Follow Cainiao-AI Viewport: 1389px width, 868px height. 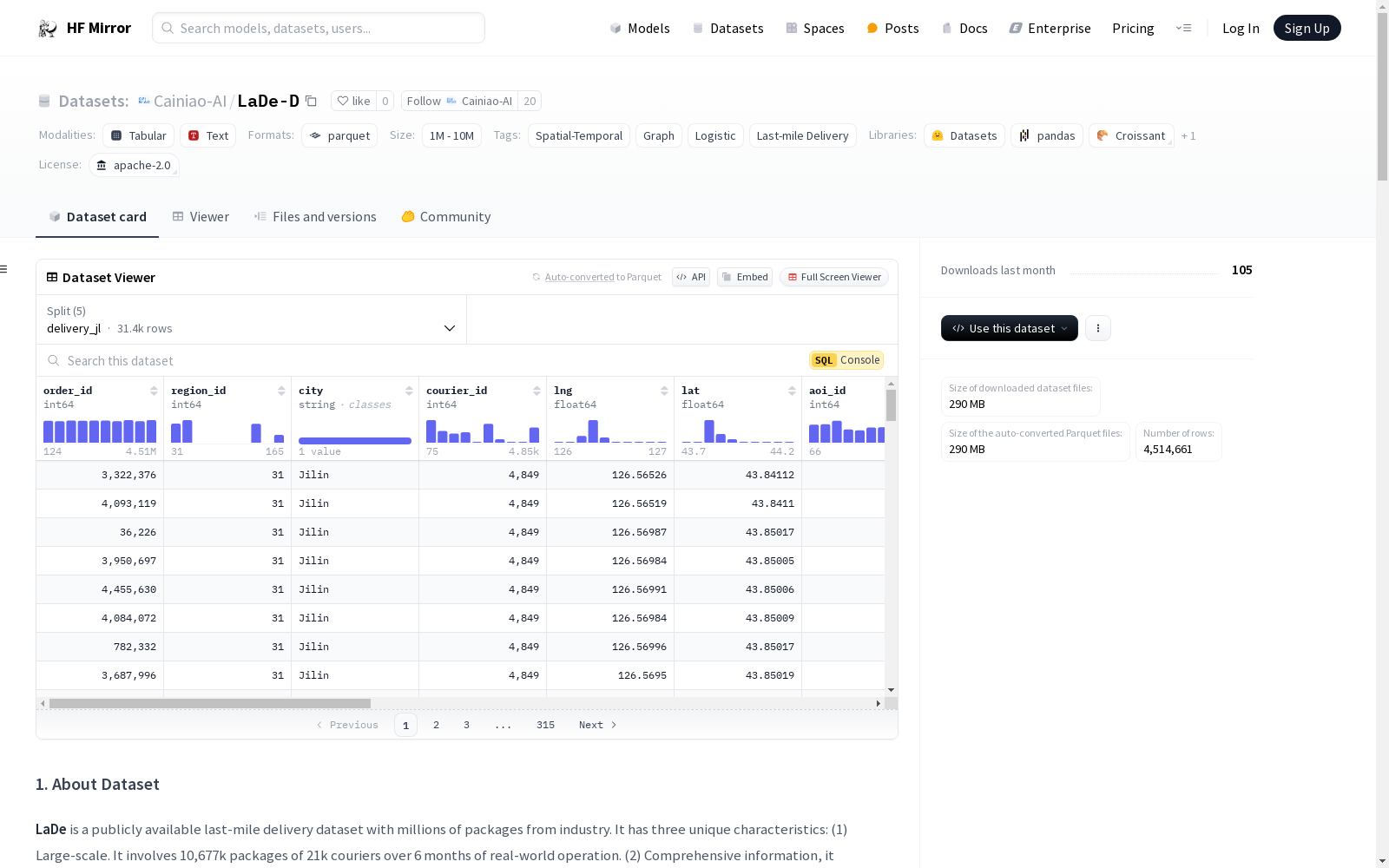coord(460,101)
